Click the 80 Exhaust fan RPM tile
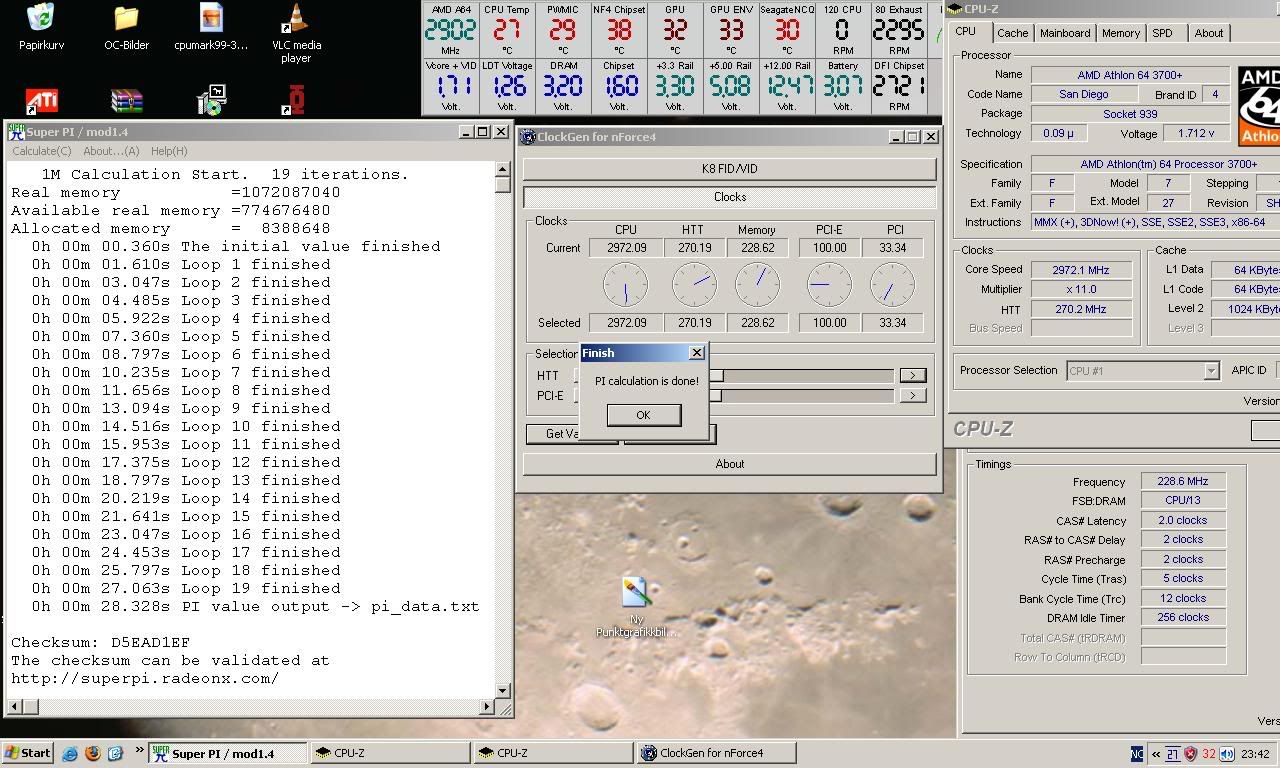The image size is (1280, 768). coord(899,30)
